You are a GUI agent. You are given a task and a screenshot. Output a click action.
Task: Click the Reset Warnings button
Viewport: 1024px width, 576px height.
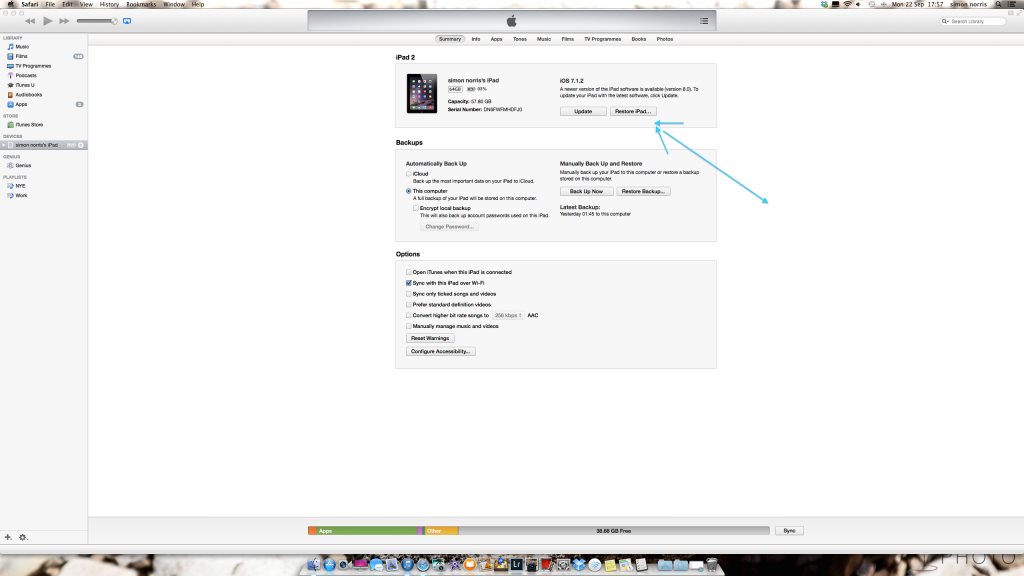point(430,338)
